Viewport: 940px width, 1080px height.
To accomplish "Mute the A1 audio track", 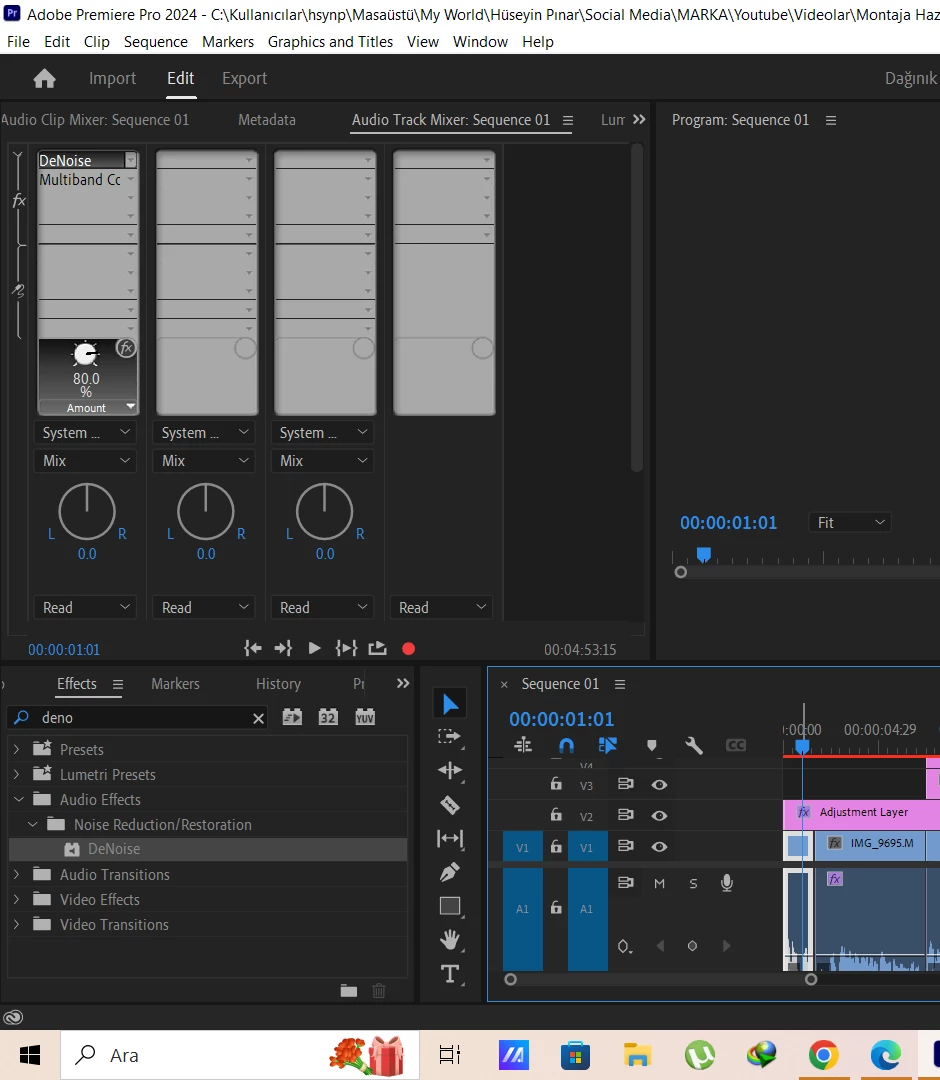I will tap(659, 883).
